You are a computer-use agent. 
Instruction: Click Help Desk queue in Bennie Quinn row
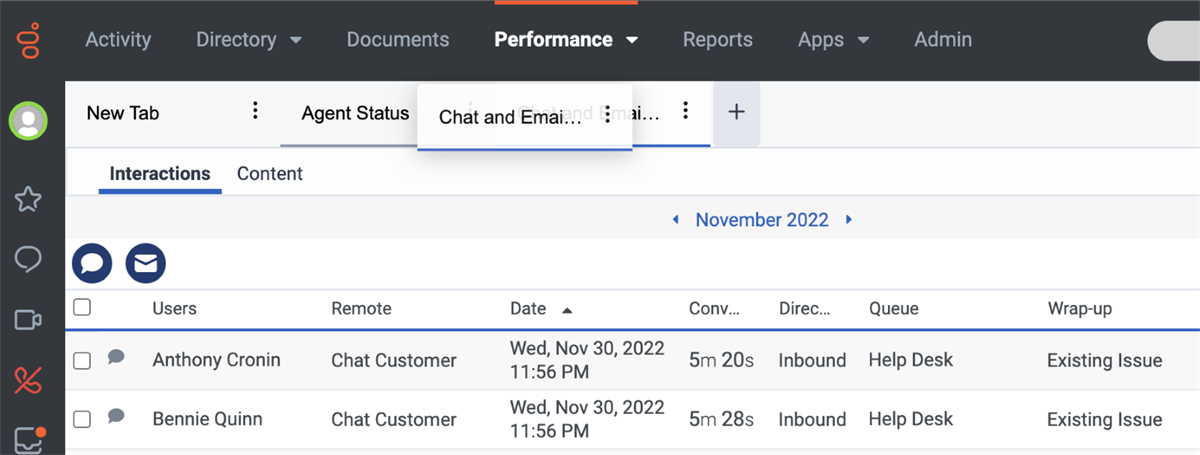pyautogui.click(x=911, y=419)
